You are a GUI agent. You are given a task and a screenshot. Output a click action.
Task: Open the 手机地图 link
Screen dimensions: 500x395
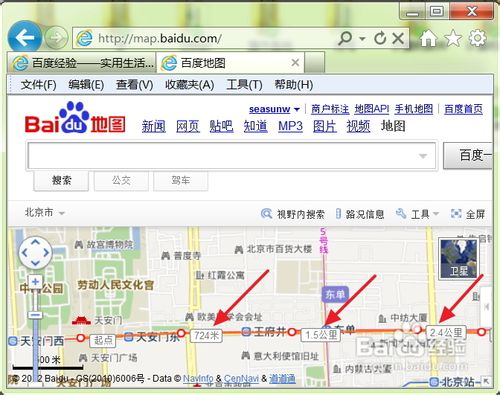(414, 109)
